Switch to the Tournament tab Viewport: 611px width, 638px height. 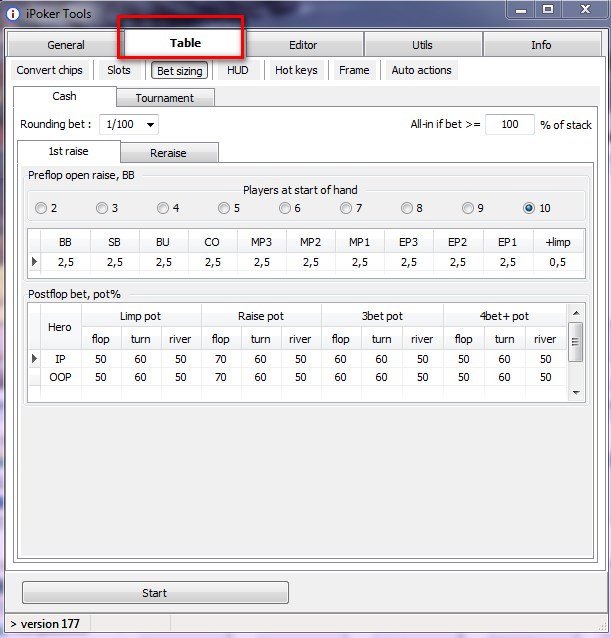[165, 98]
